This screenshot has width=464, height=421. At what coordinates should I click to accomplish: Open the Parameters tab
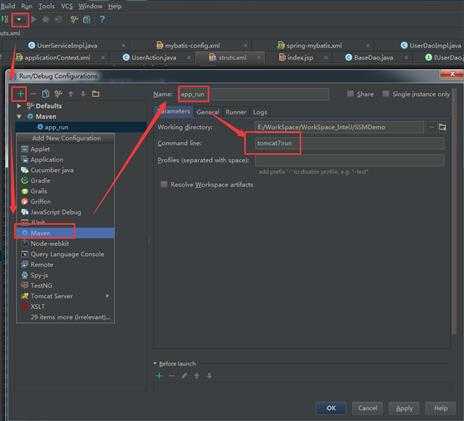[x=174, y=112]
